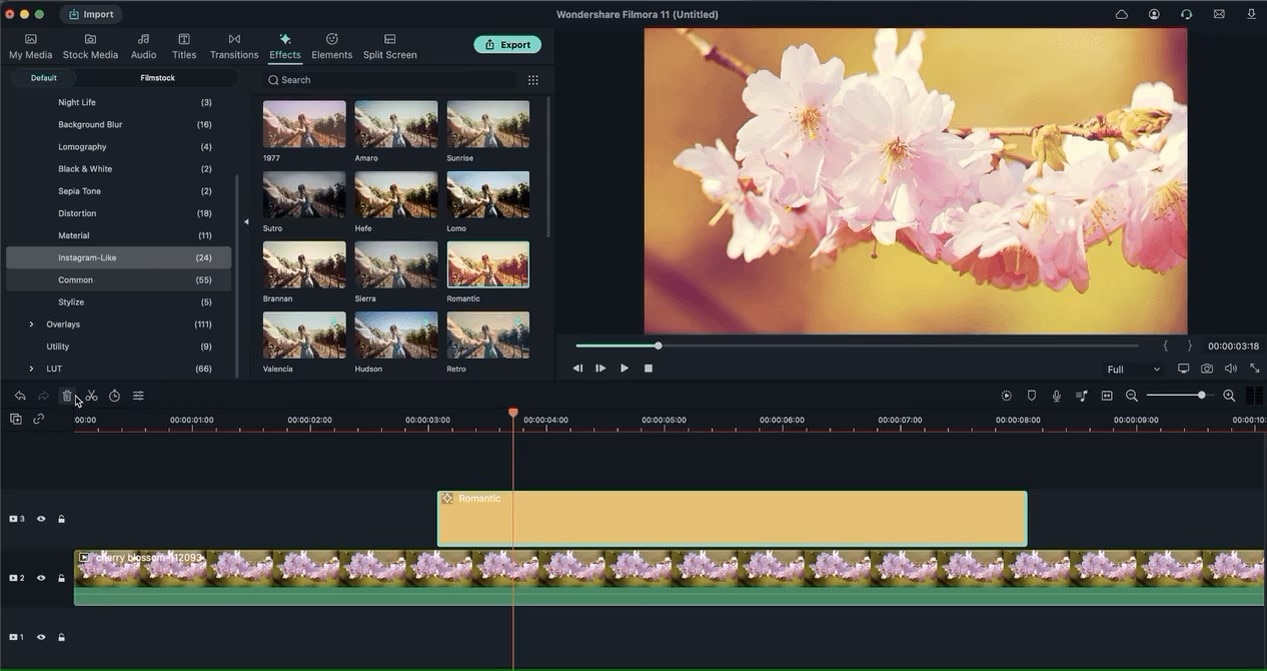
Task: Click the Zoom in magnifier icon
Action: (x=1229, y=396)
